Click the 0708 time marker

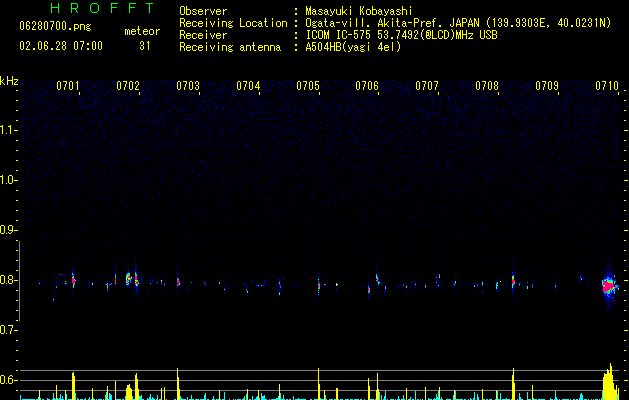(x=487, y=86)
